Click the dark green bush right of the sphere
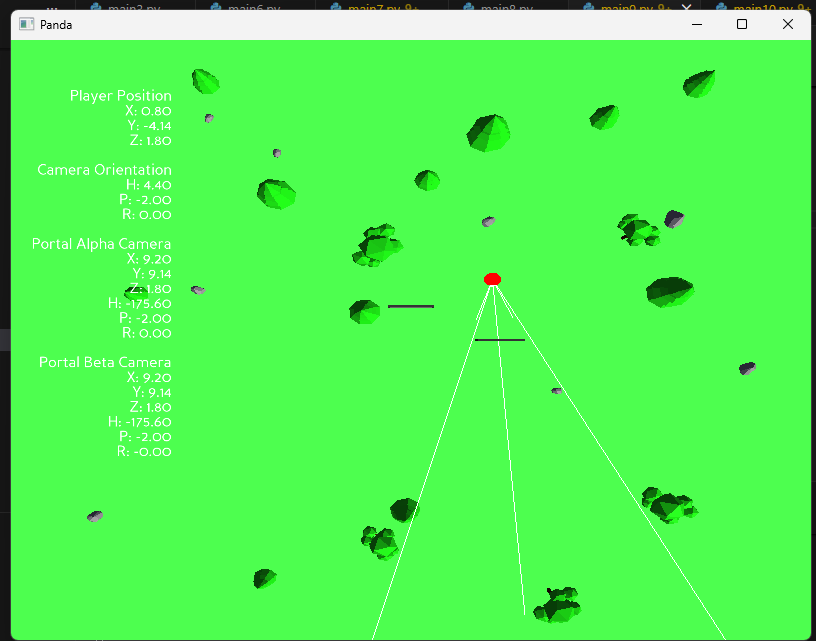 click(669, 291)
